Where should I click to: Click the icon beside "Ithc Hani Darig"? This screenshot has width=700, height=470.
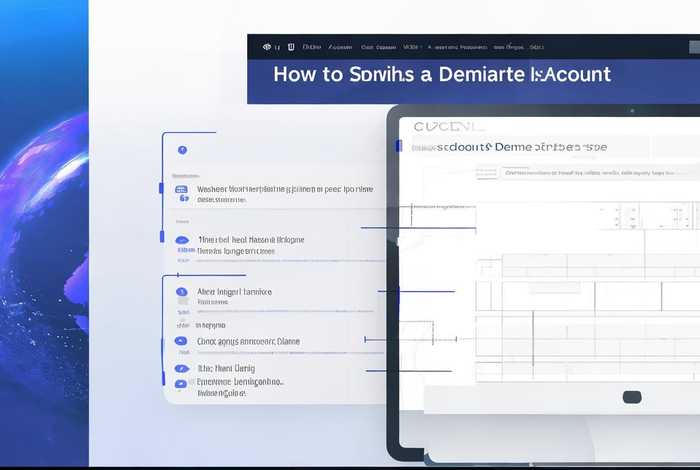click(181, 368)
